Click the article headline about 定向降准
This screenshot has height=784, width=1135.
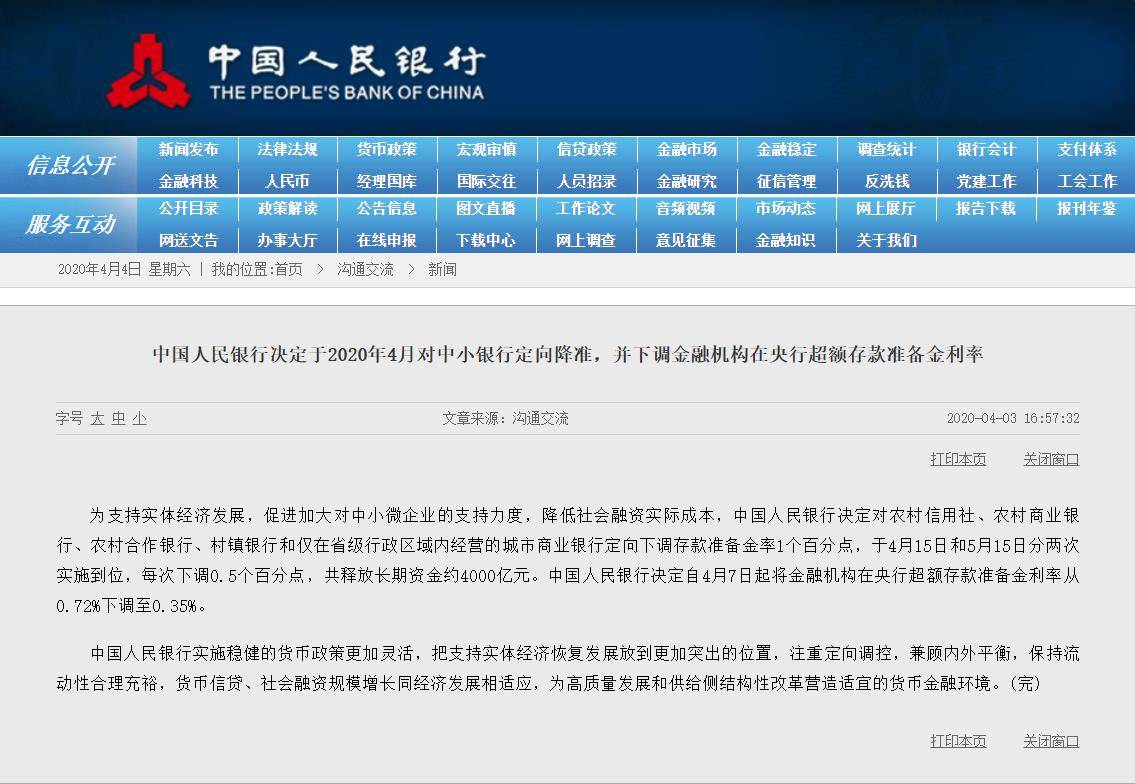coord(568,354)
